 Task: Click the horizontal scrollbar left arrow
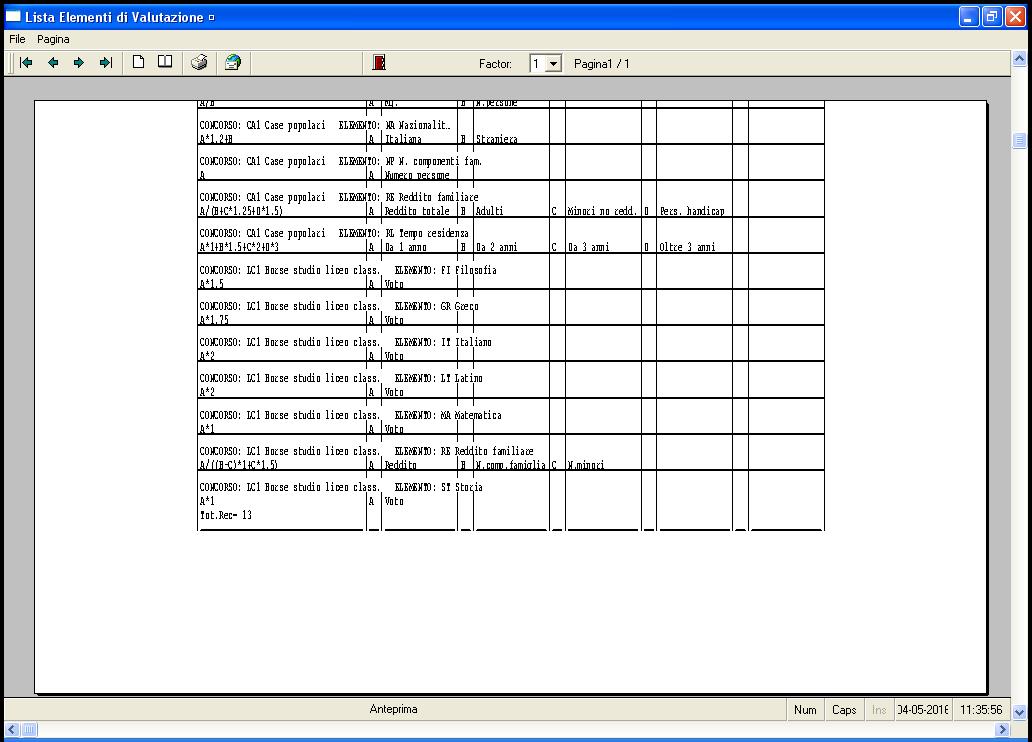coord(11,729)
